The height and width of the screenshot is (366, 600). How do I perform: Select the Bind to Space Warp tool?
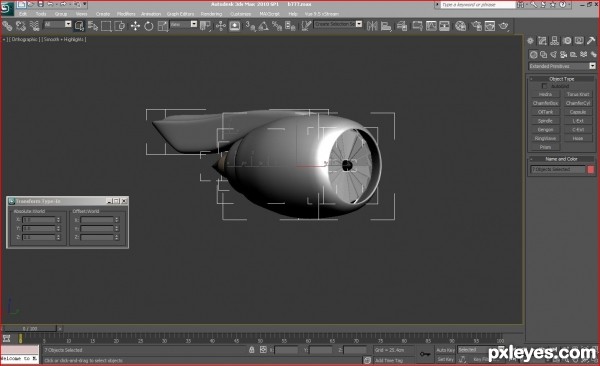pyautogui.click(x=34, y=26)
